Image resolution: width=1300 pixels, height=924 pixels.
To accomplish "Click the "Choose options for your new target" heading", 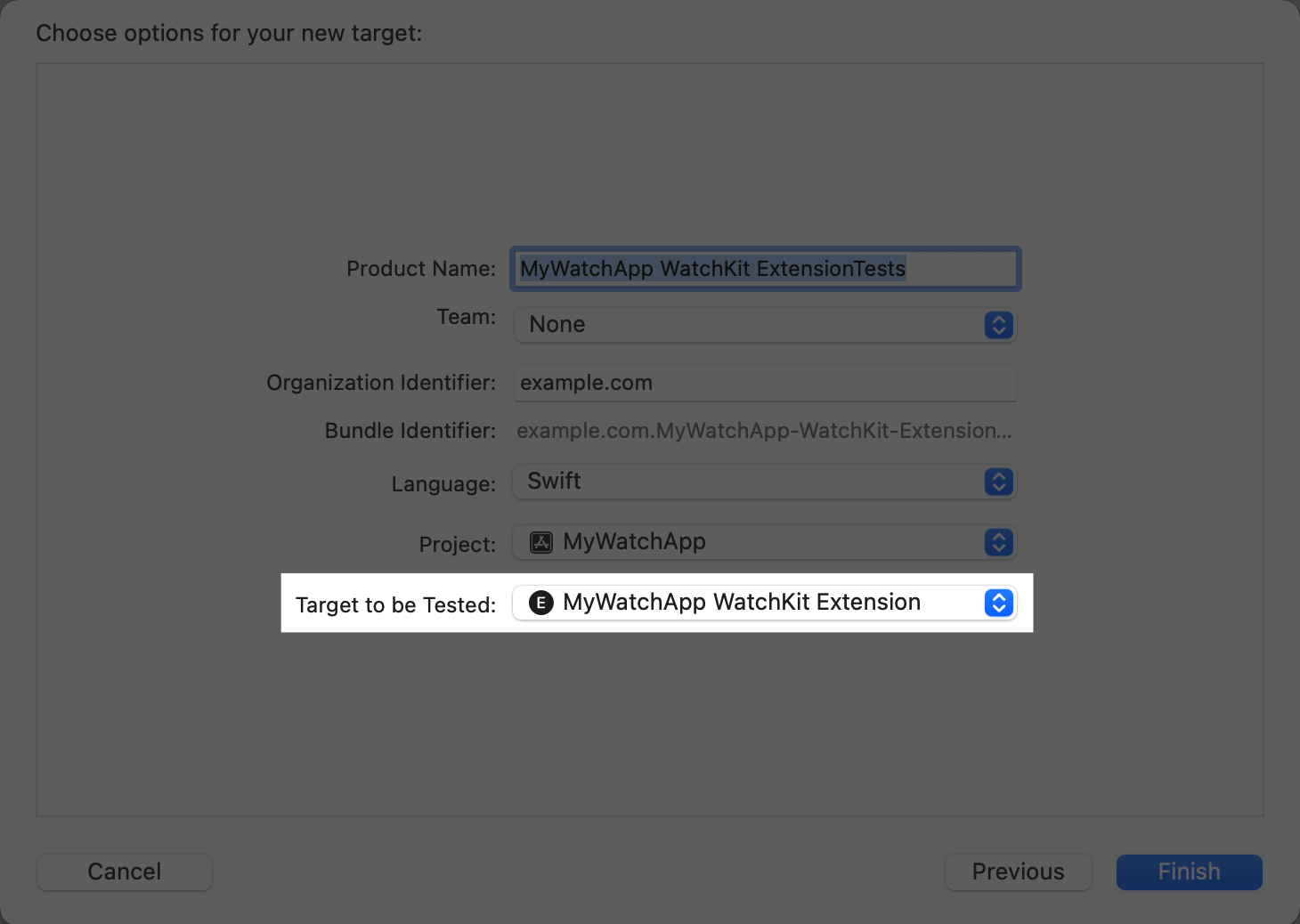I will pos(229,33).
